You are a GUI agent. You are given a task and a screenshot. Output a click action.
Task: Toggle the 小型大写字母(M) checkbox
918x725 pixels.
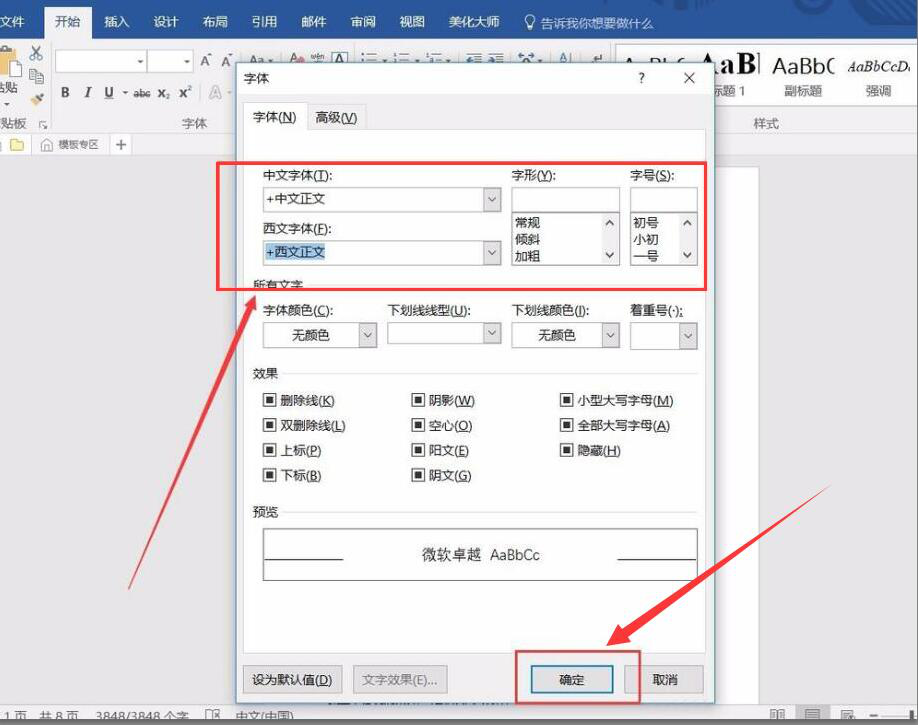coord(566,400)
